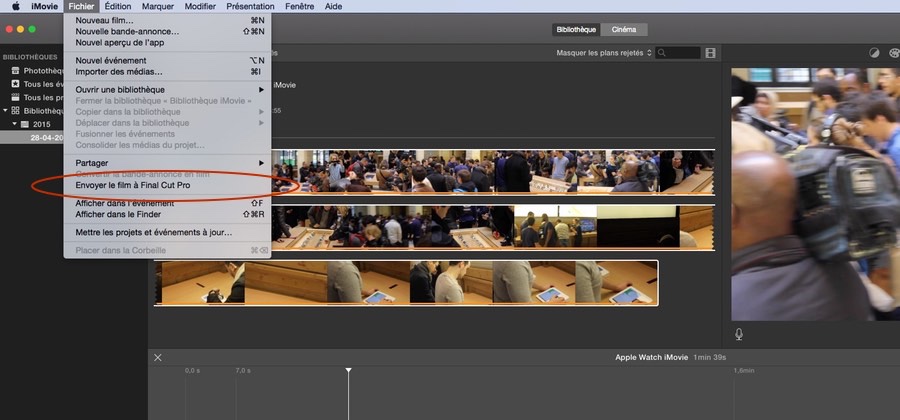This screenshot has height=420, width=900.
Task: Click the 7,0 s timeline ruler mark
Action: [243, 371]
